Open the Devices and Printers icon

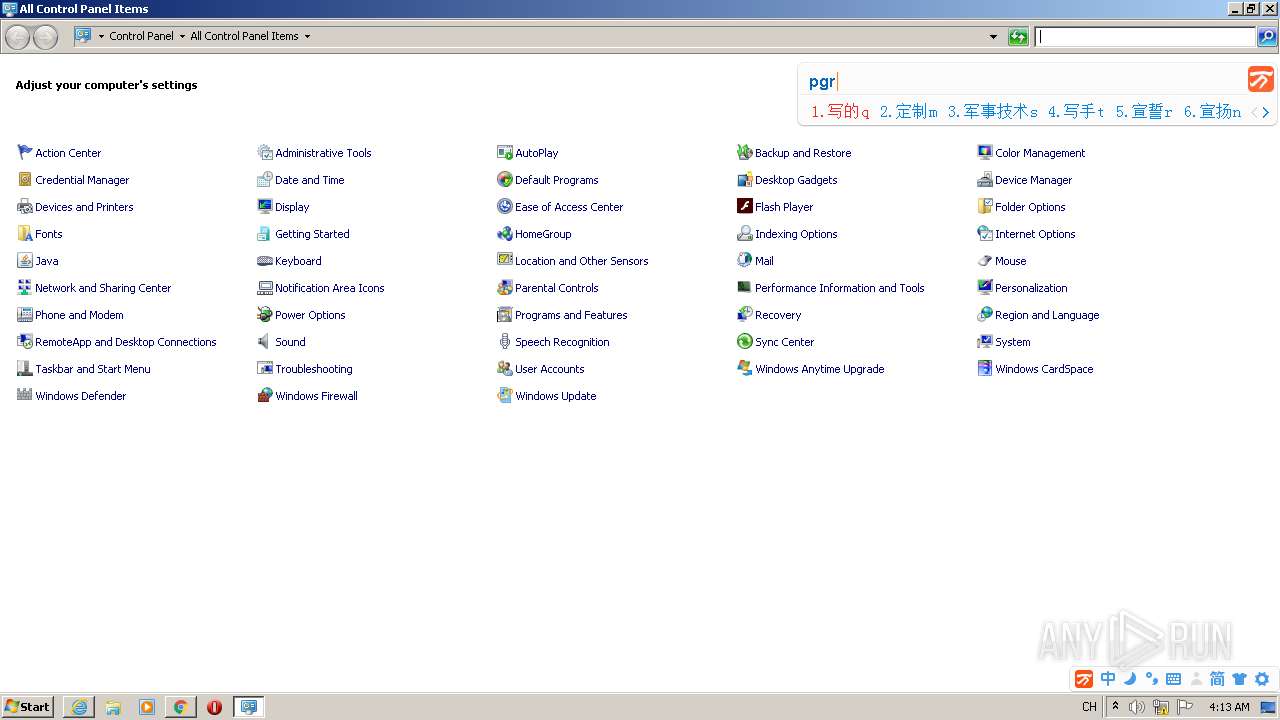tap(25, 206)
